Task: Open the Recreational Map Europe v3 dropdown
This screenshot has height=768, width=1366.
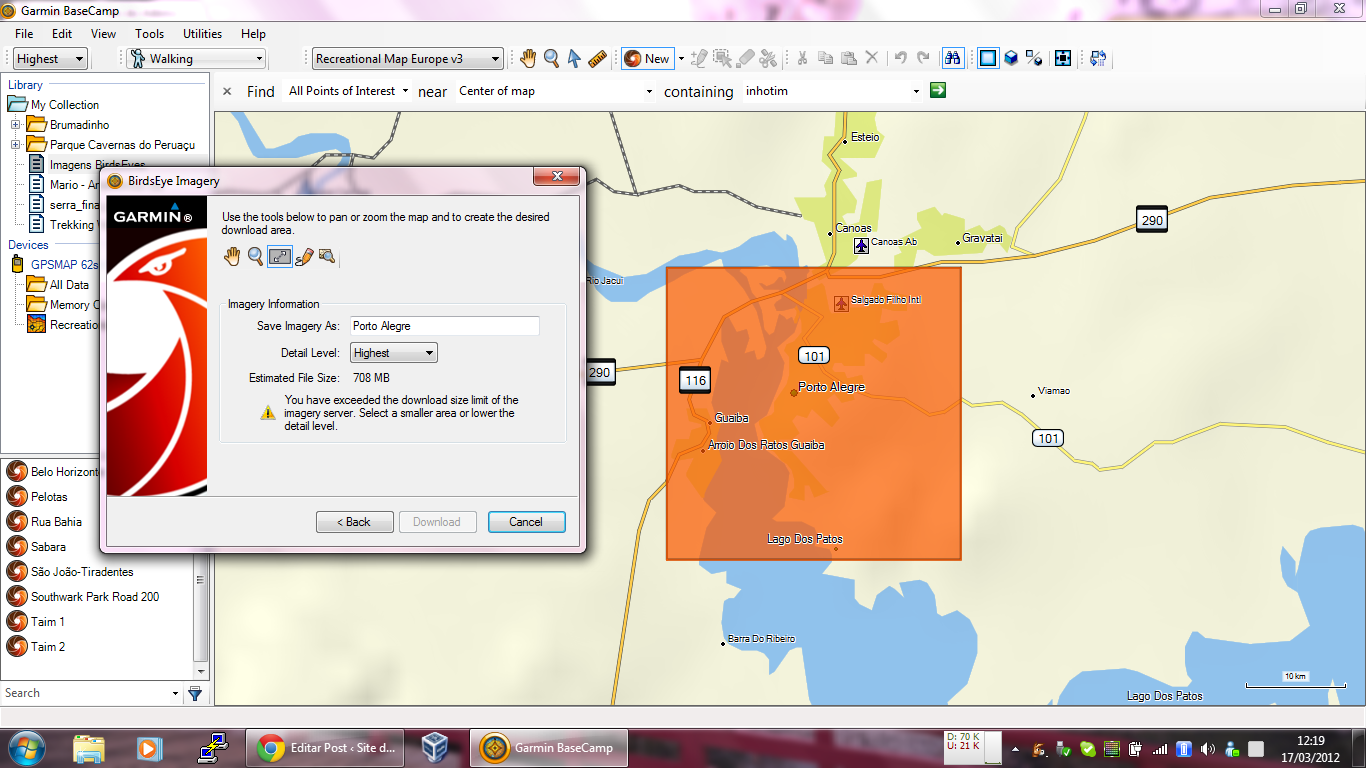Action: [x=407, y=59]
